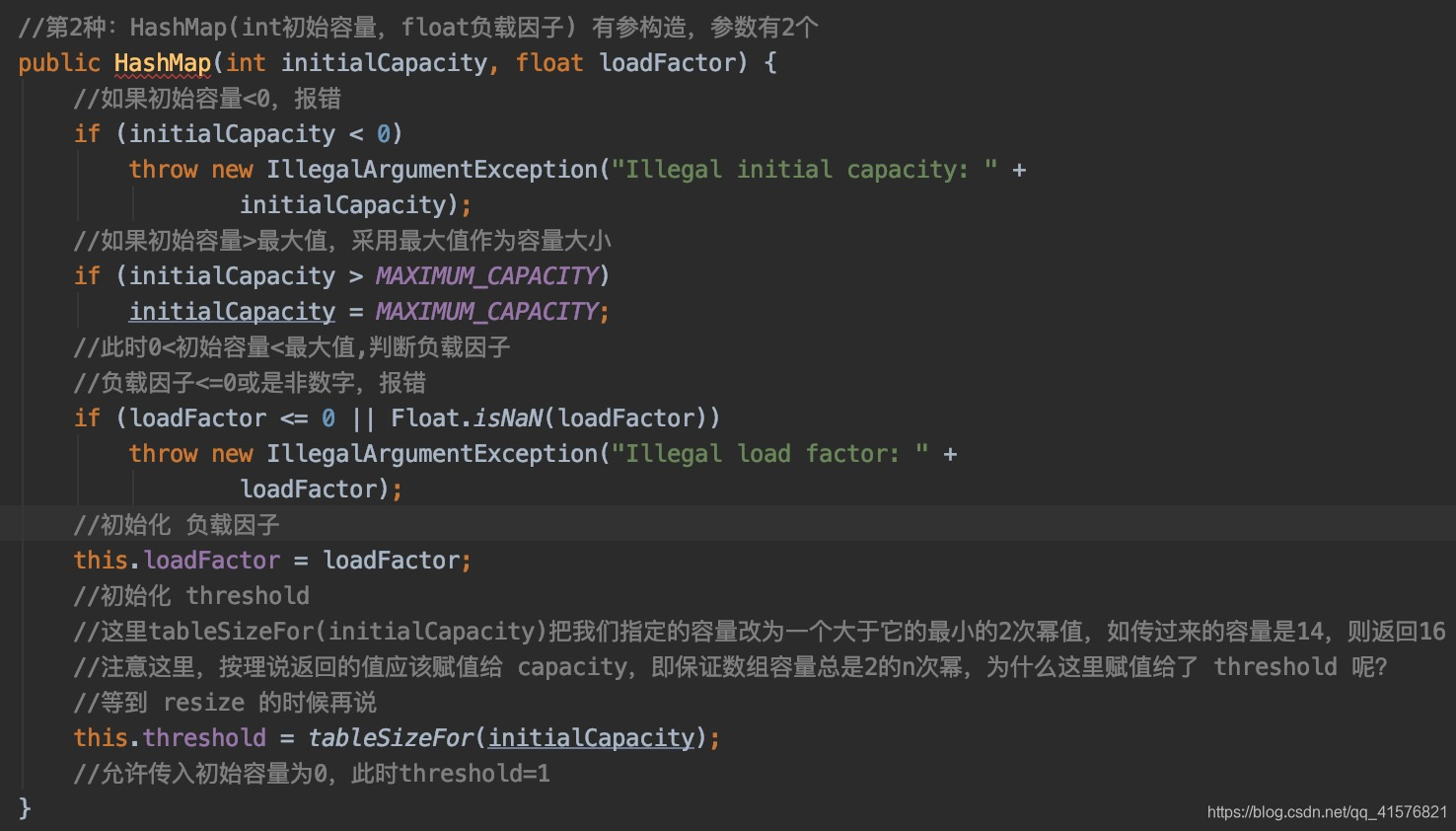Viewport: 1456px width, 831px height.
Task: Click MAXIMUM_CAPACITY in the assignment line
Action: [x=487, y=312]
